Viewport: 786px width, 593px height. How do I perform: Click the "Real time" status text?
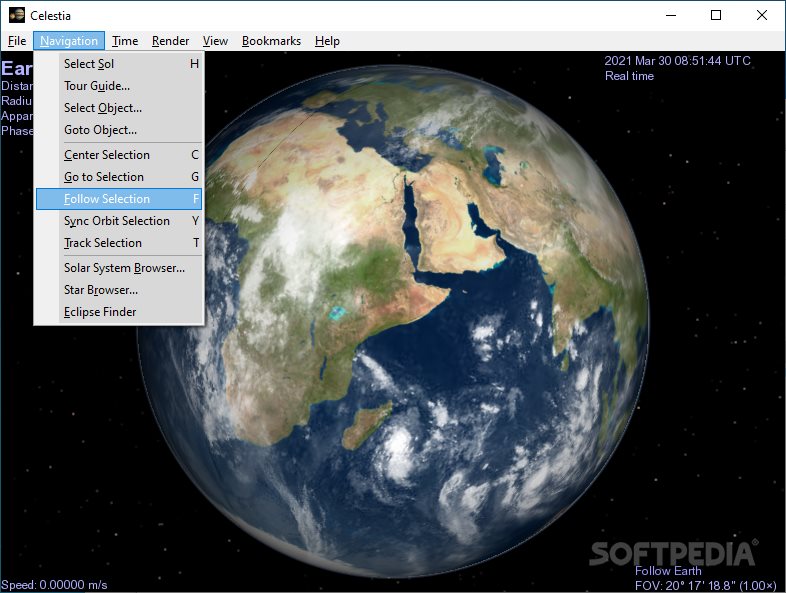coord(629,76)
